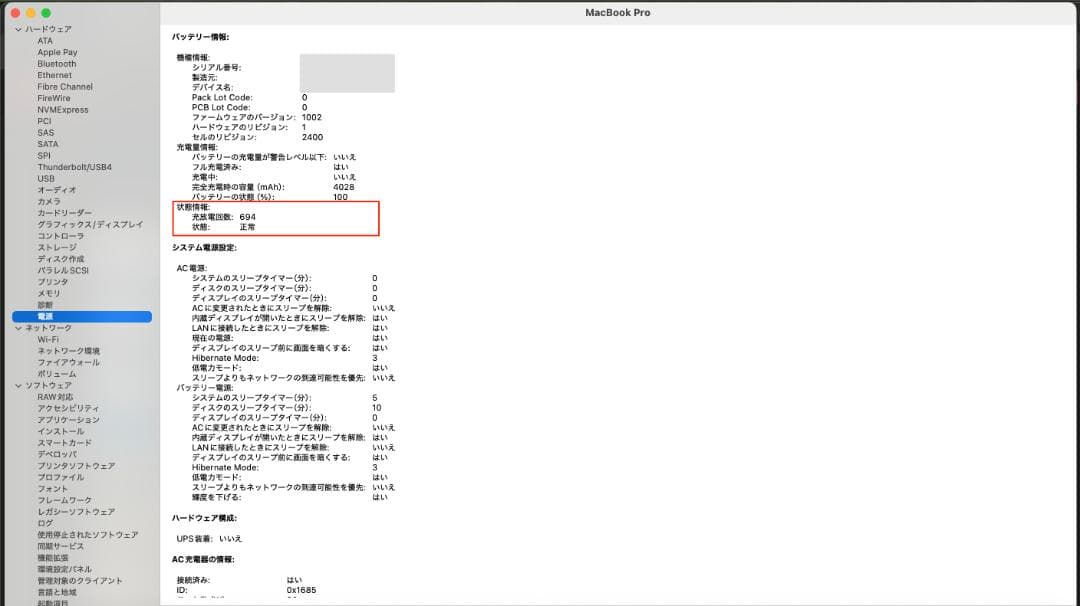
Task: Click the MacBook Pro window title
Action: (617, 13)
